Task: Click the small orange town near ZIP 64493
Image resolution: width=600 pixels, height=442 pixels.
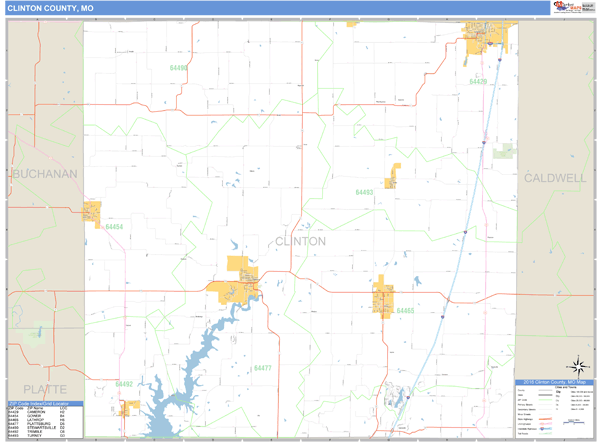Action: click(394, 176)
